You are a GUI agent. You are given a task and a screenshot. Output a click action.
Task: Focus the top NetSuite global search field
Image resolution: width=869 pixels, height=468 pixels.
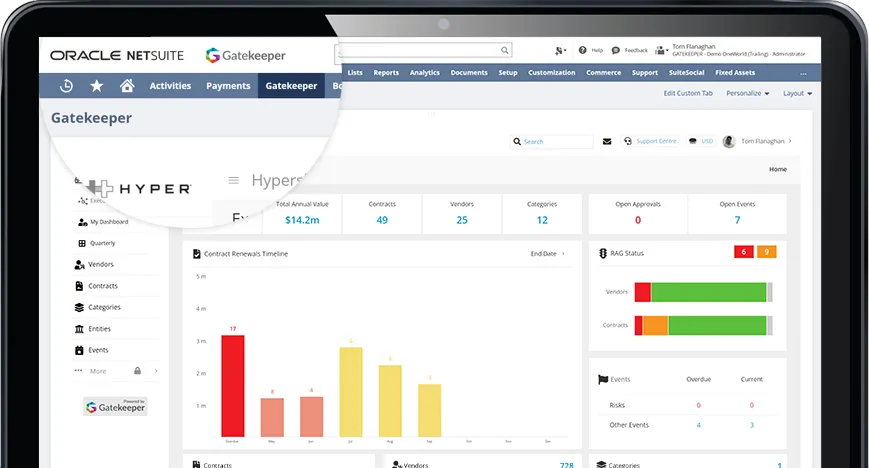pos(423,50)
